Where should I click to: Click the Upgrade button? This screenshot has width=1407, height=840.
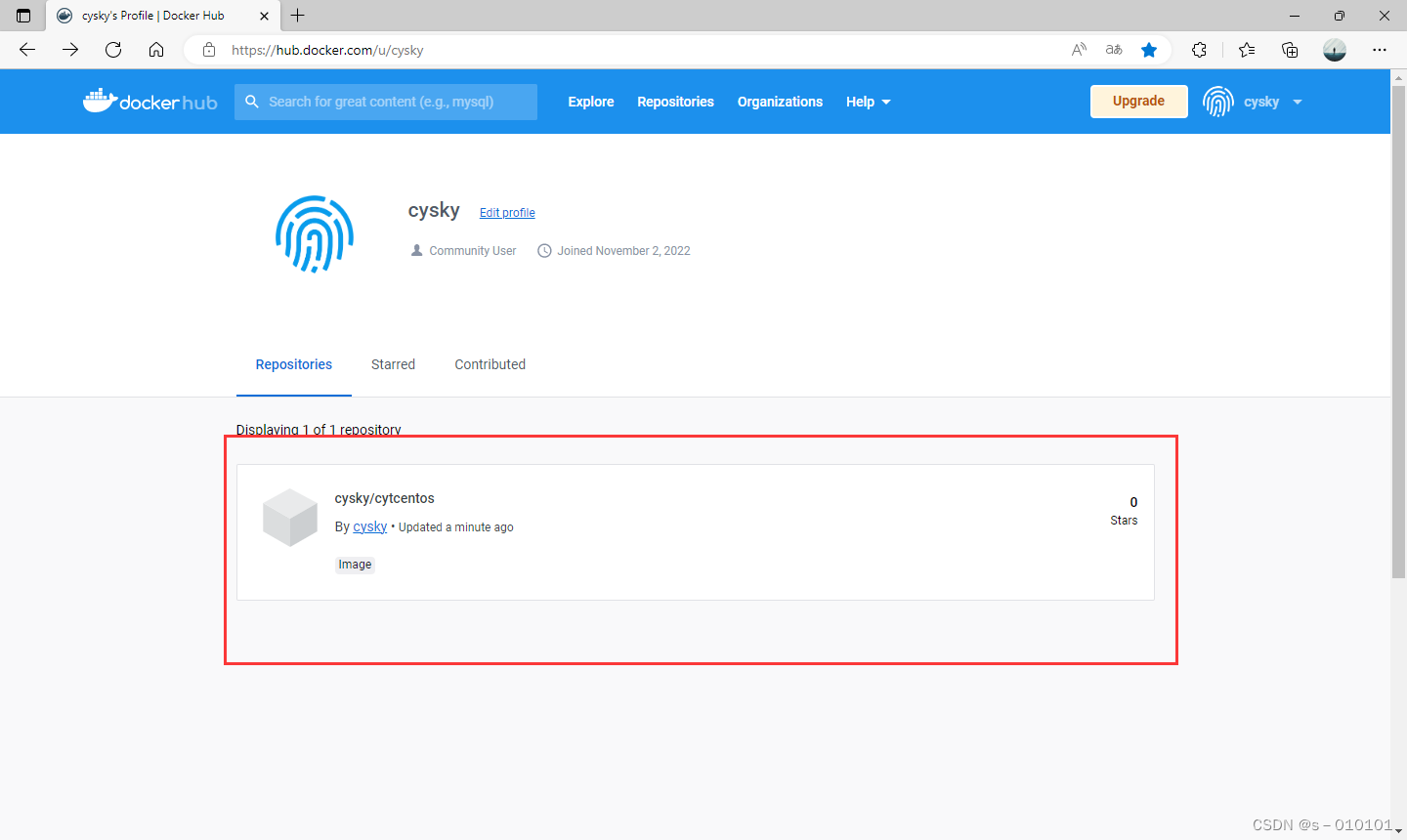coord(1139,102)
